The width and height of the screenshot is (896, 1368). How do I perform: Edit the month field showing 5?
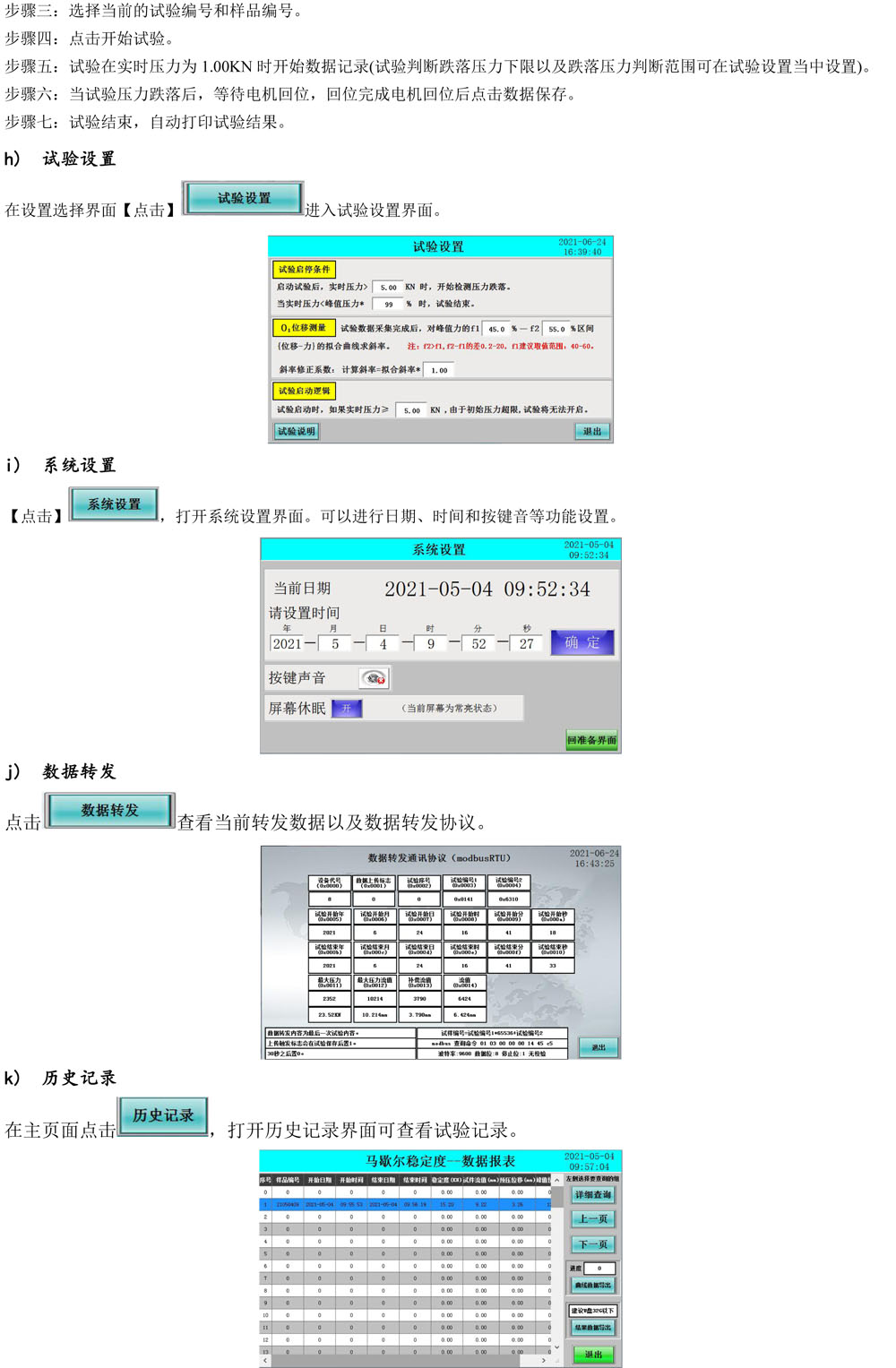coord(335,643)
